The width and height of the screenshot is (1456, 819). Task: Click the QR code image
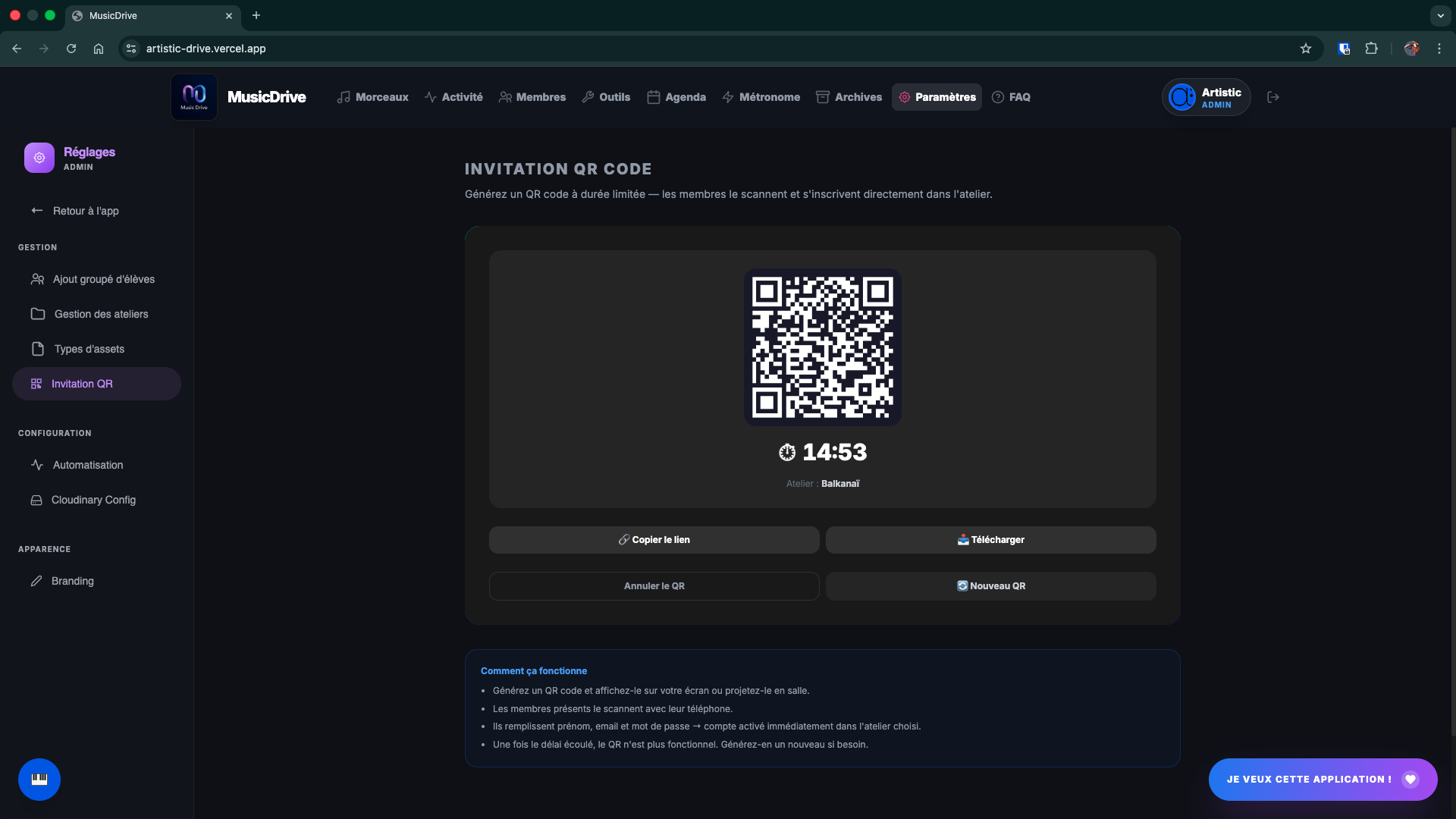coord(823,347)
